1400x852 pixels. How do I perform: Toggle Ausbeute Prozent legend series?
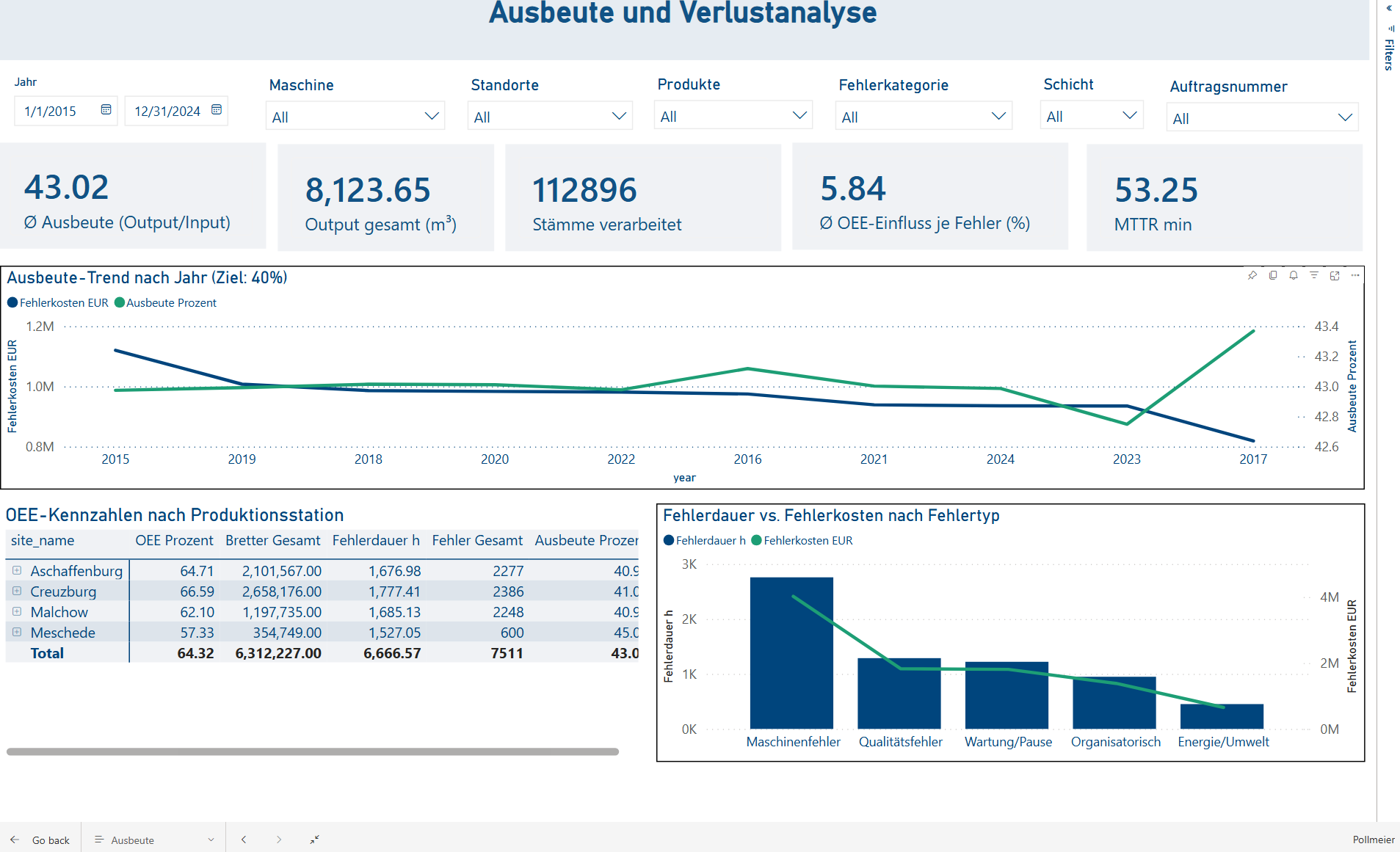pos(165,303)
